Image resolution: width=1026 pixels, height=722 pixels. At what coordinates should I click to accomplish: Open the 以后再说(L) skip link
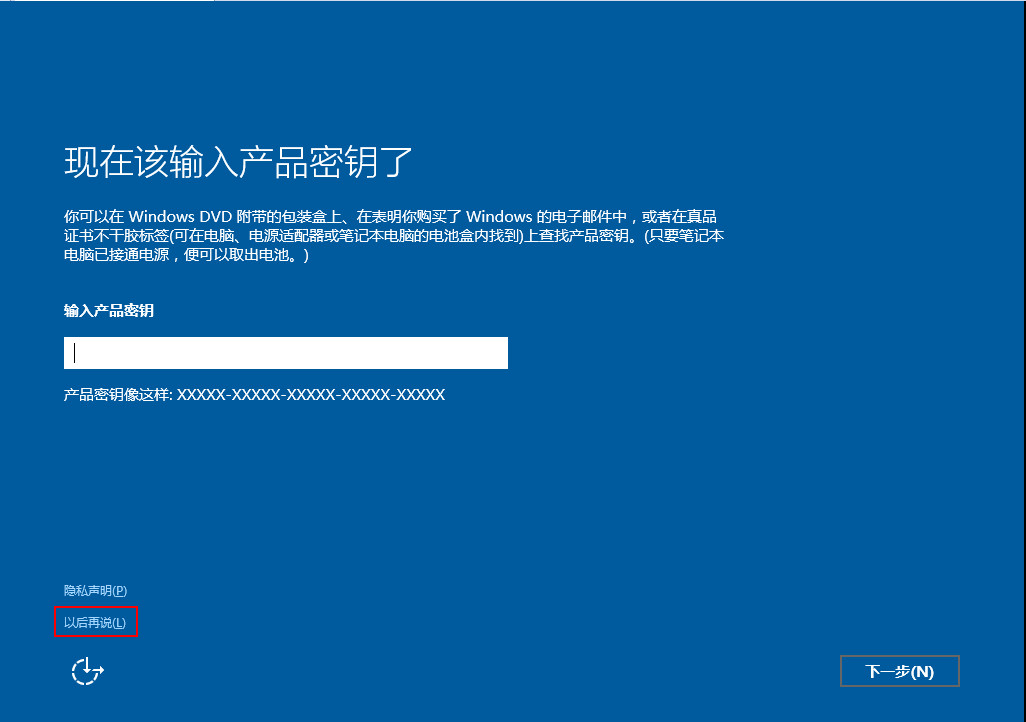[95, 623]
